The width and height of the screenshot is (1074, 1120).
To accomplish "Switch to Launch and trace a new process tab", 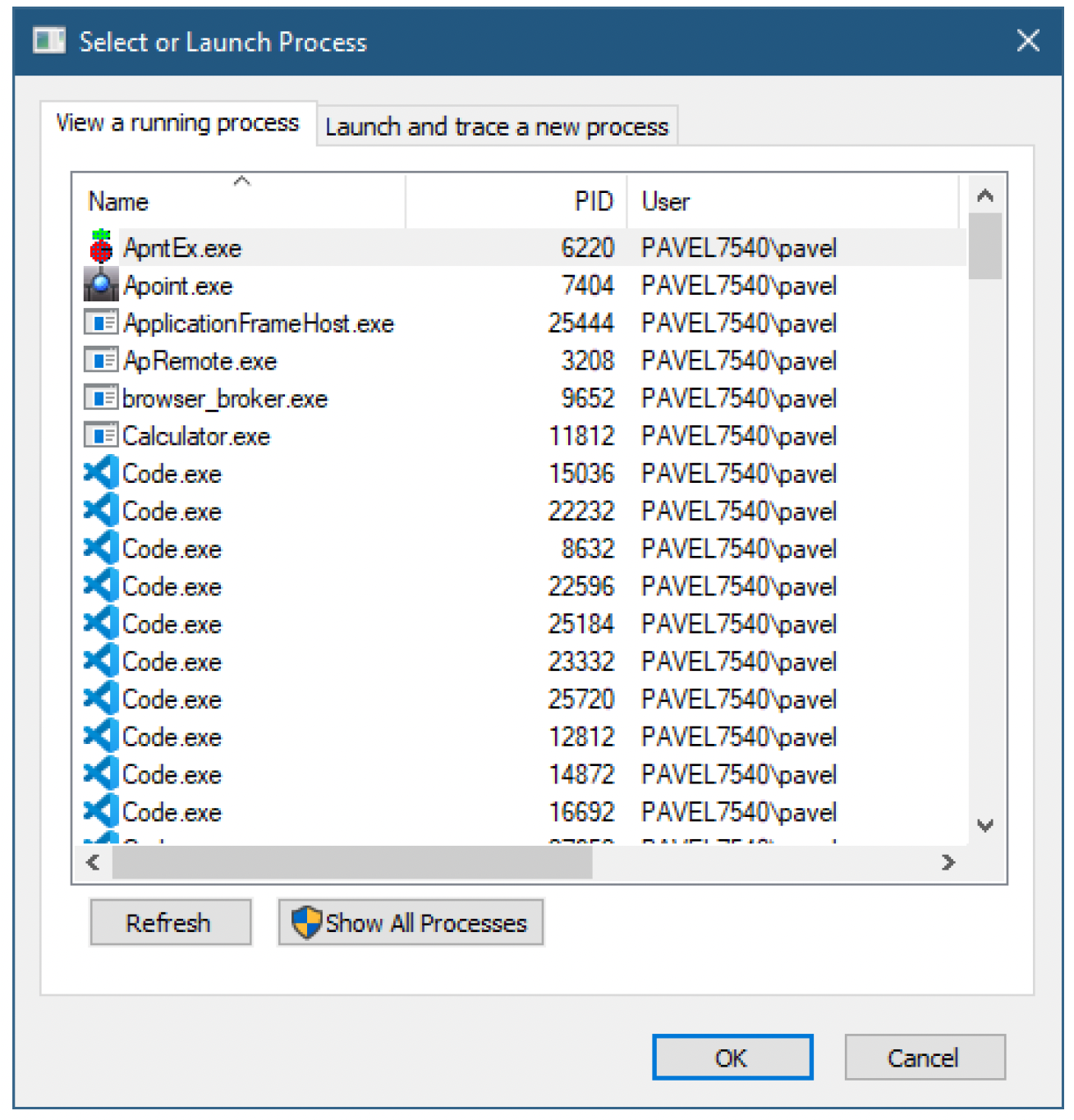I will click(497, 126).
